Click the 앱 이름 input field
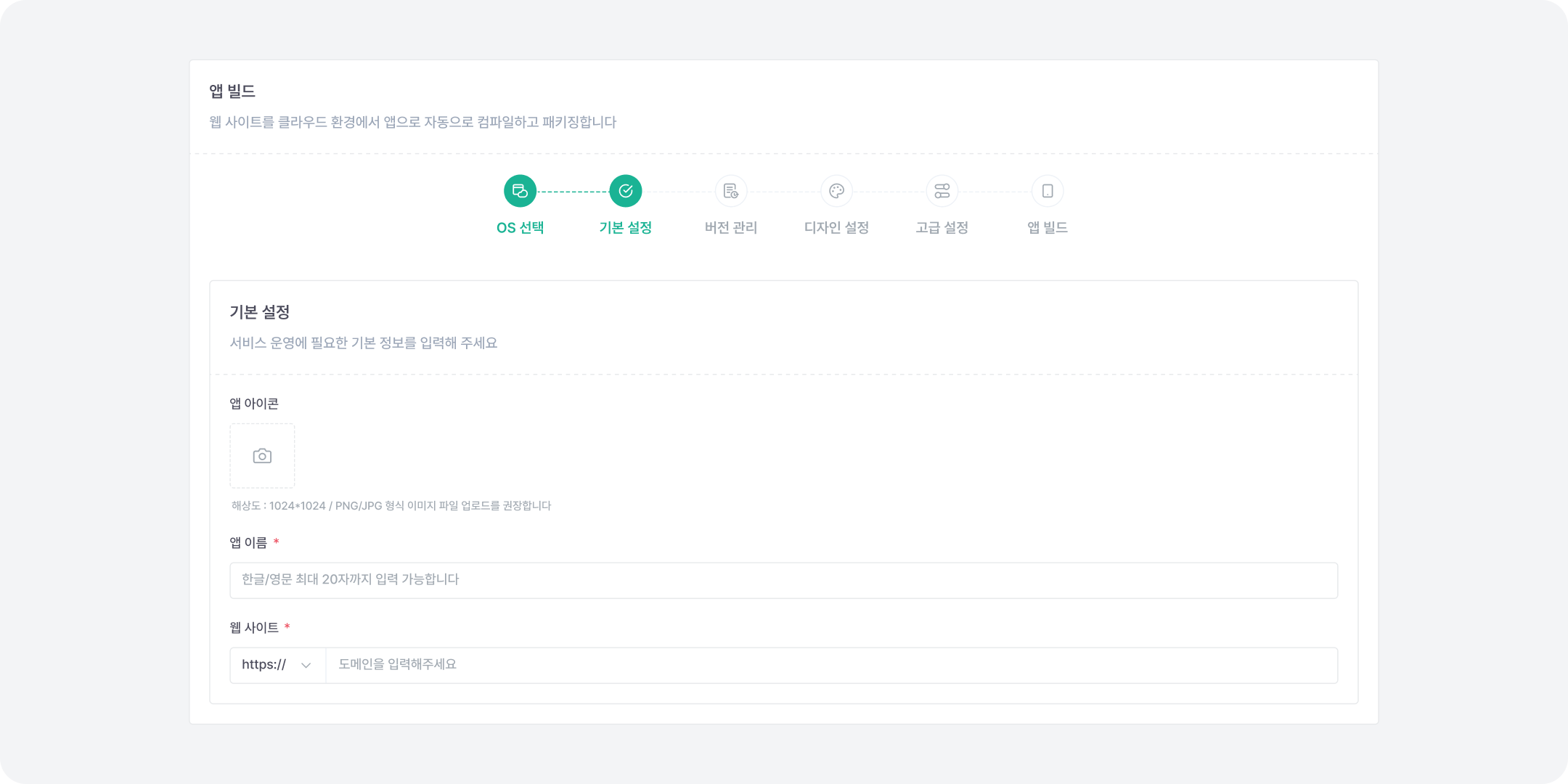The height and width of the screenshot is (784, 1568). 784,580
